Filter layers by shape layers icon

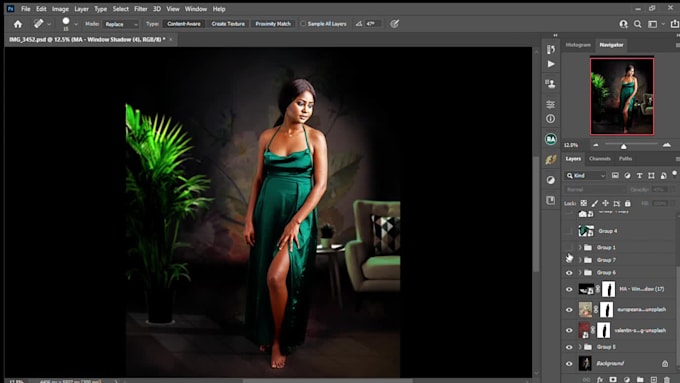pos(651,176)
